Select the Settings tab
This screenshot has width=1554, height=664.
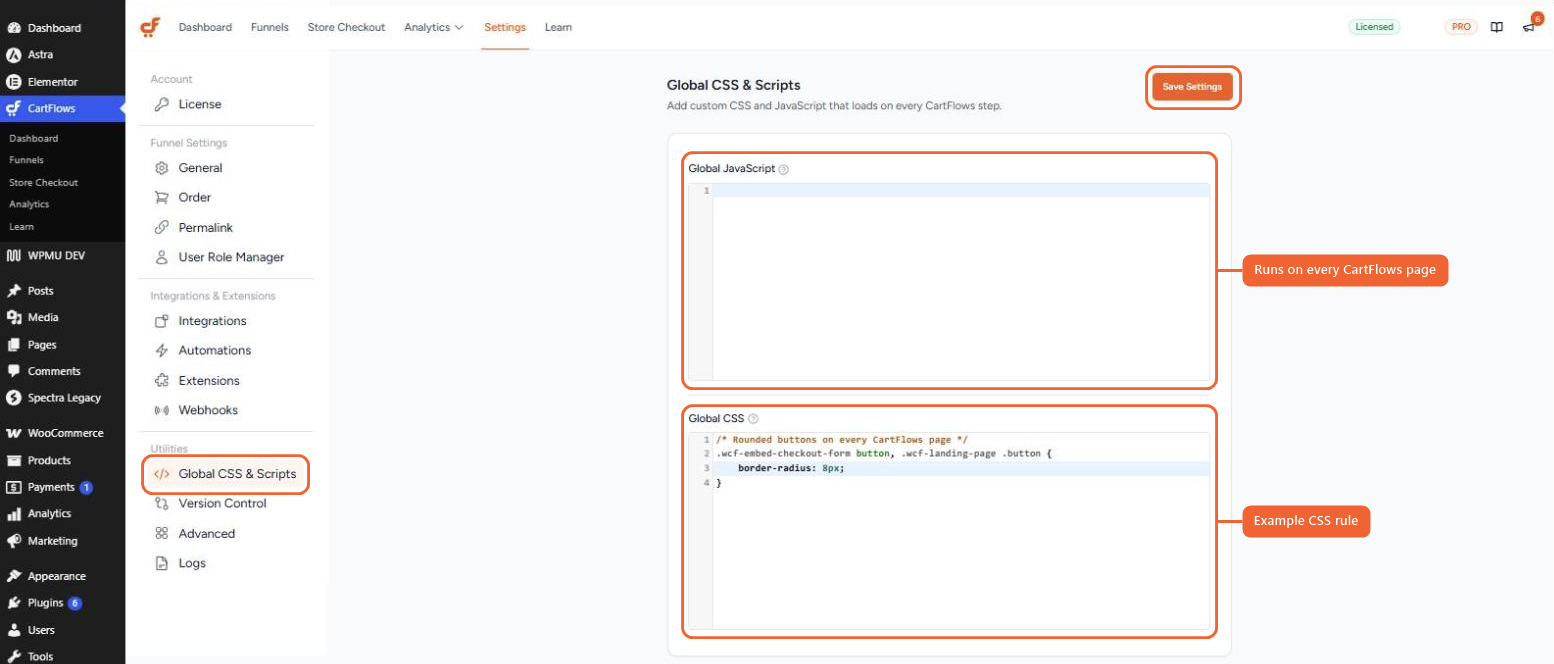(x=505, y=27)
